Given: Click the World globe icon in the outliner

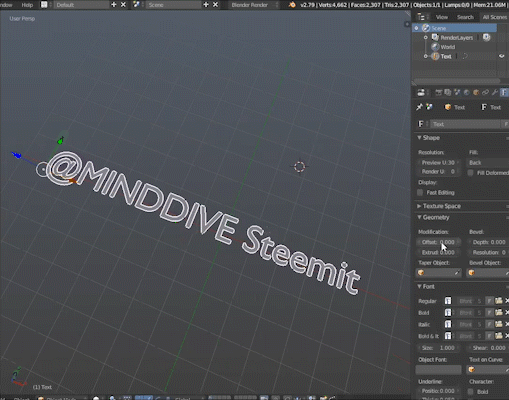Looking at the screenshot, I should [x=435, y=47].
